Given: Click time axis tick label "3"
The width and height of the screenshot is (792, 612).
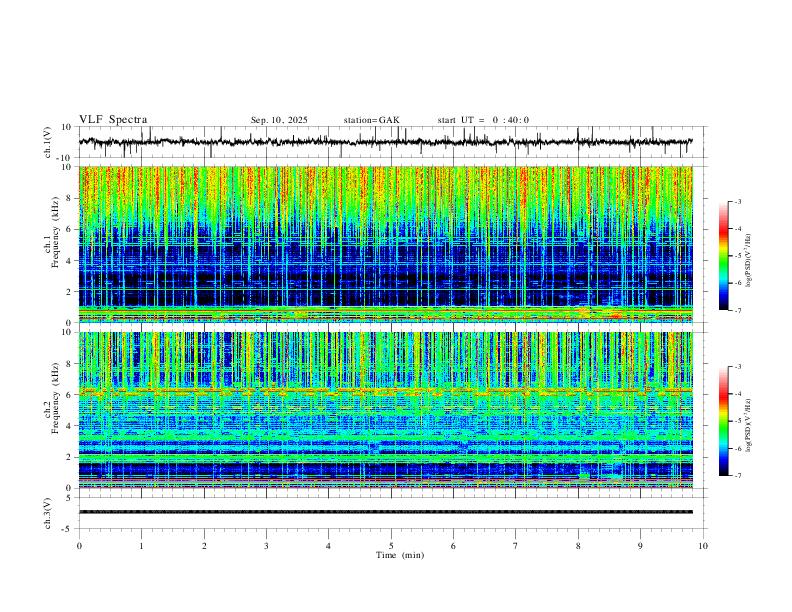Looking at the screenshot, I should point(266,546).
